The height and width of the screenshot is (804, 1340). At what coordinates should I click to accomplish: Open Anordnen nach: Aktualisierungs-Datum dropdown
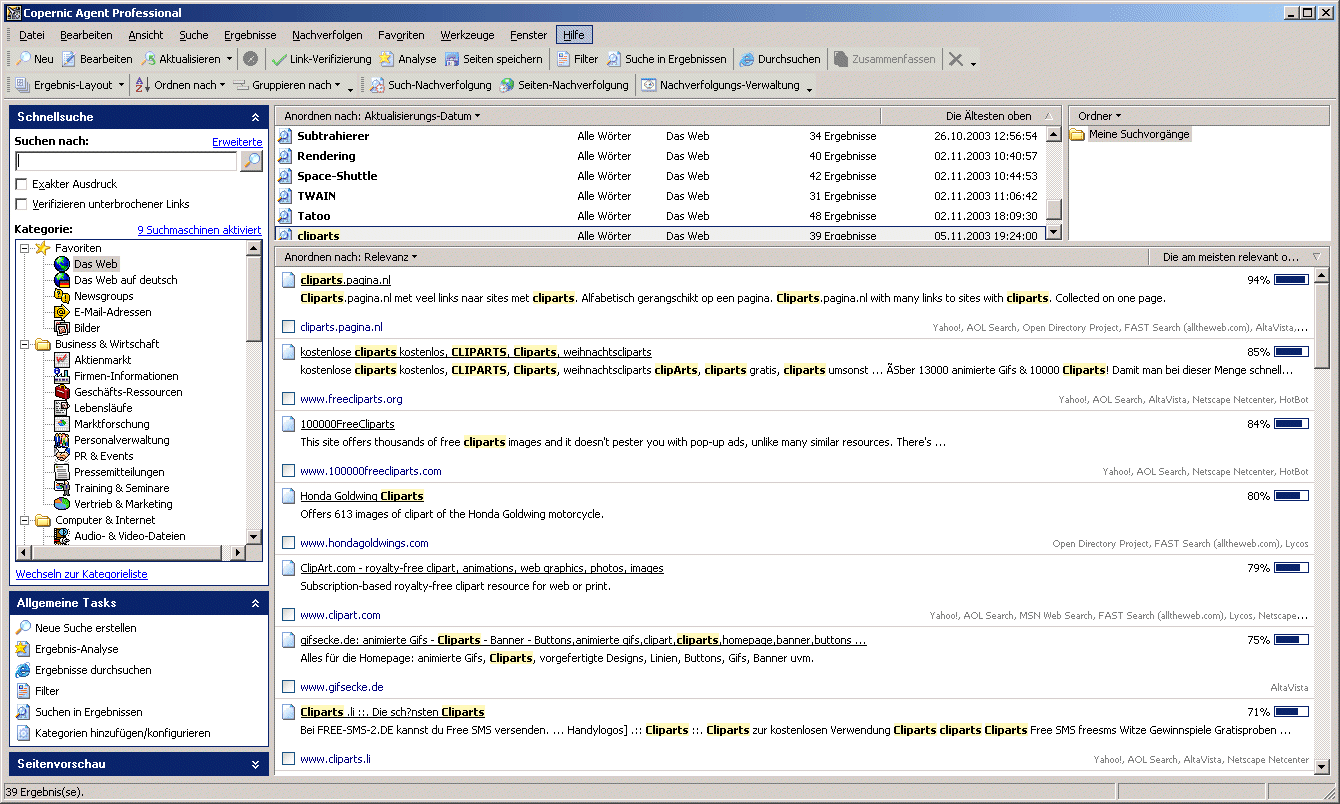[382, 116]
